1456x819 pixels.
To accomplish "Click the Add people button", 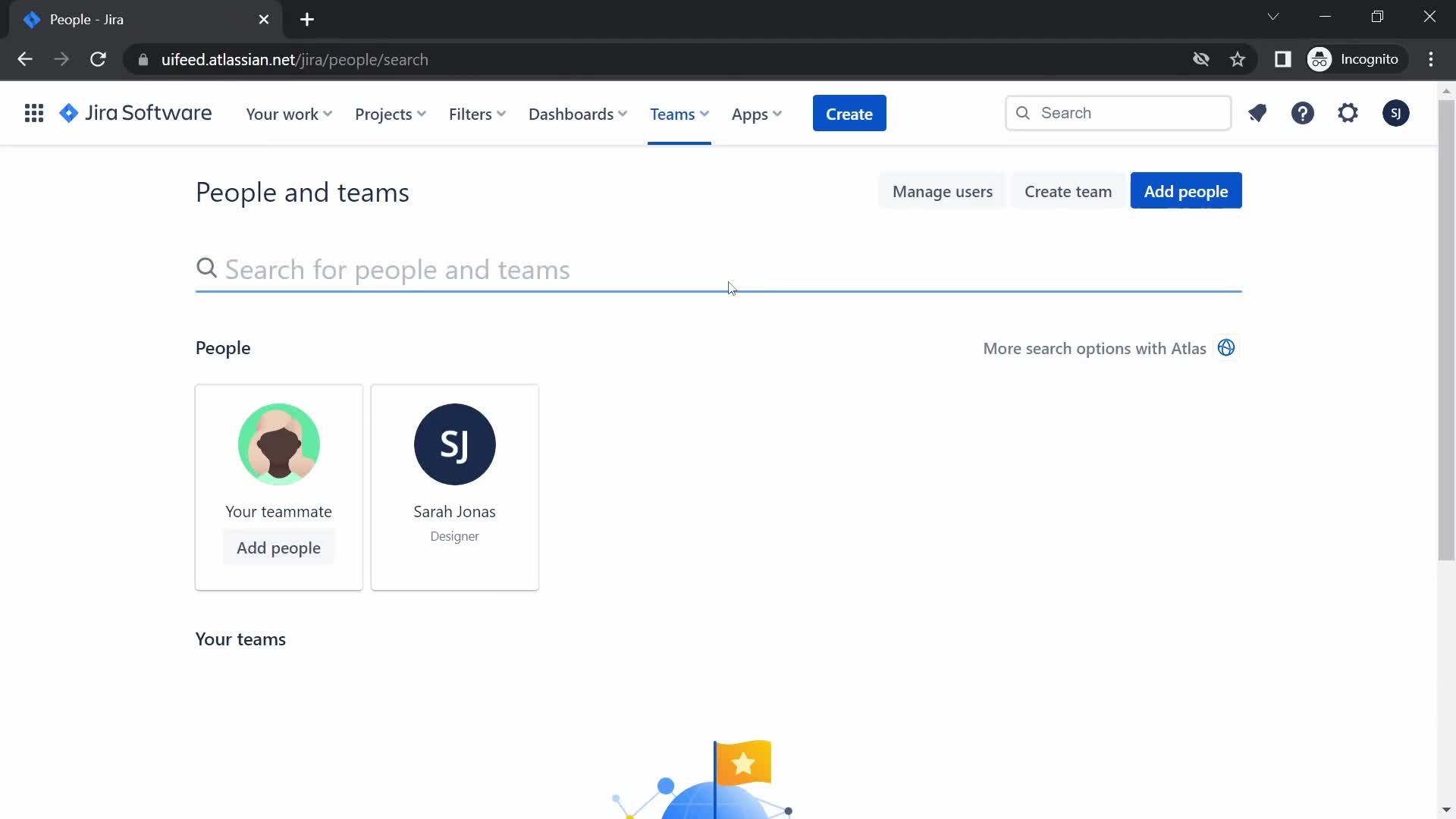I will coord(1186,191).
